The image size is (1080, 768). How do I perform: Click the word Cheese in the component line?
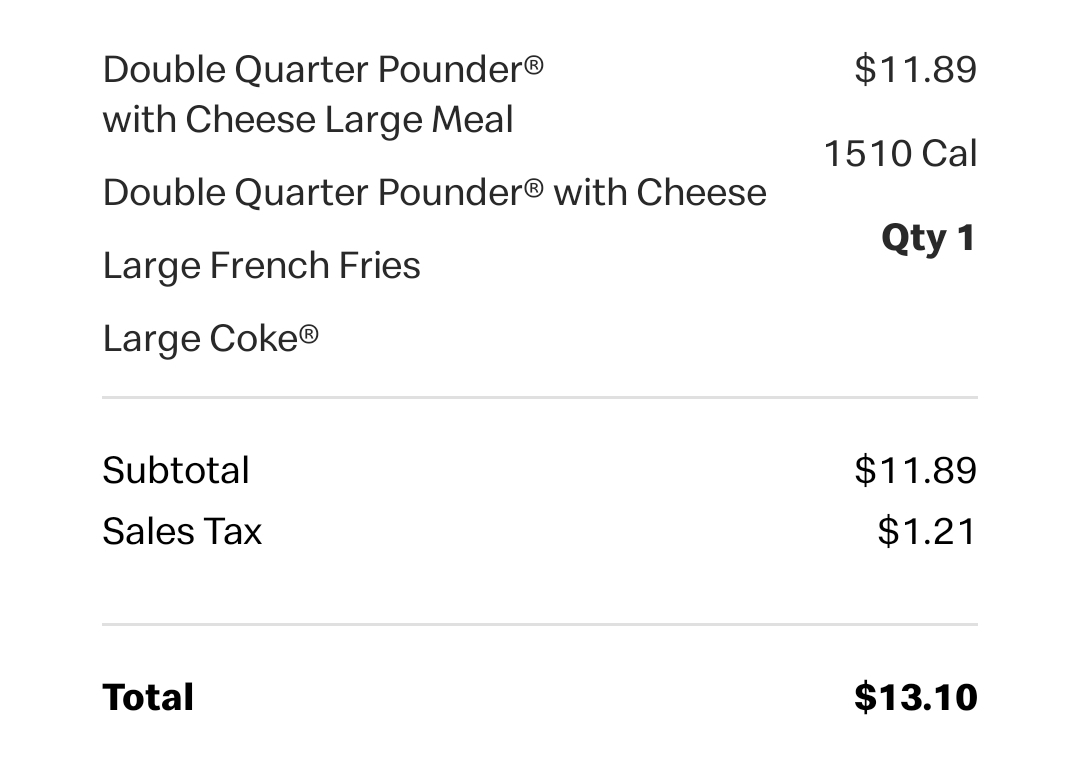click(701, 192)
